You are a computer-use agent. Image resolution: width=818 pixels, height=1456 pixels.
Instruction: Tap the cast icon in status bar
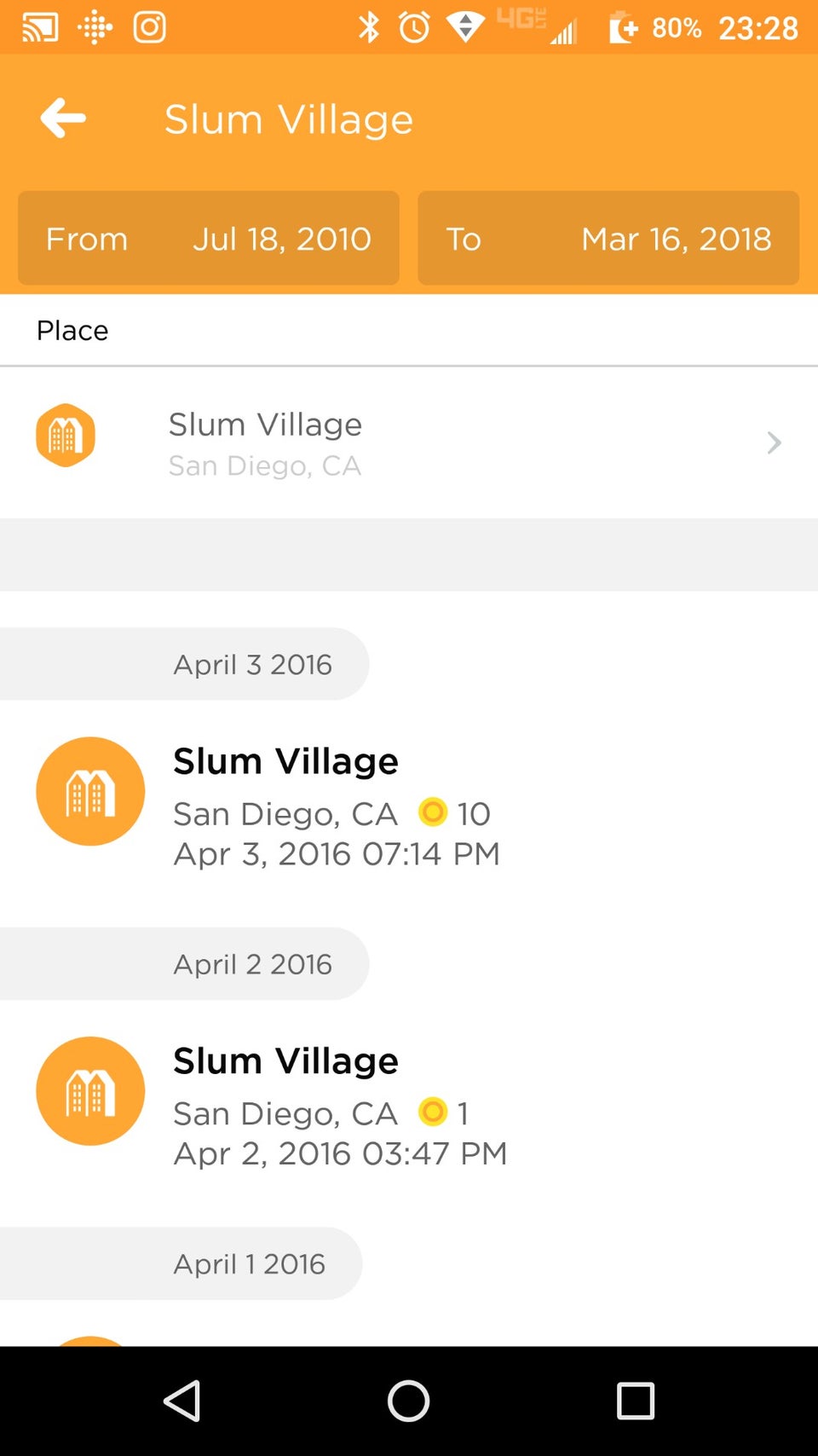pyautogui.click(x=40, y=27)
